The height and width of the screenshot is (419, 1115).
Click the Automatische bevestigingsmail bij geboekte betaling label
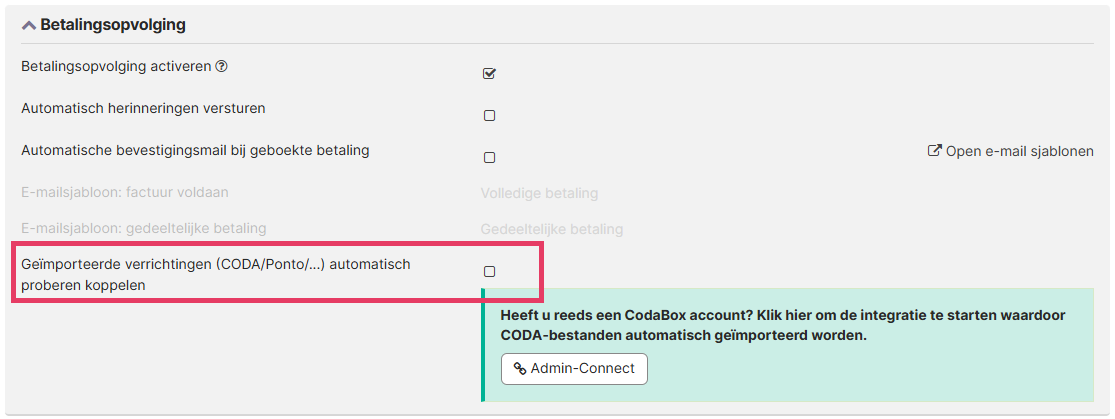195,150
